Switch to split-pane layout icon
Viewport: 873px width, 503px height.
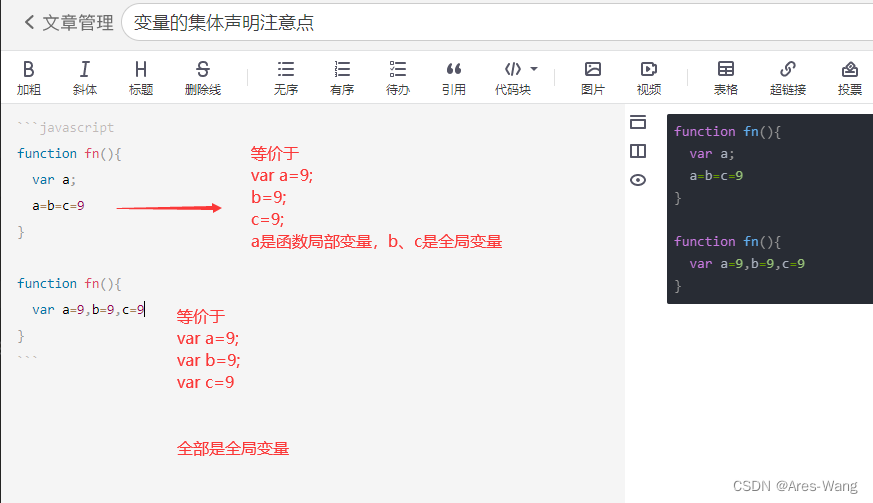pyautogui.click(x=638, y=151)
